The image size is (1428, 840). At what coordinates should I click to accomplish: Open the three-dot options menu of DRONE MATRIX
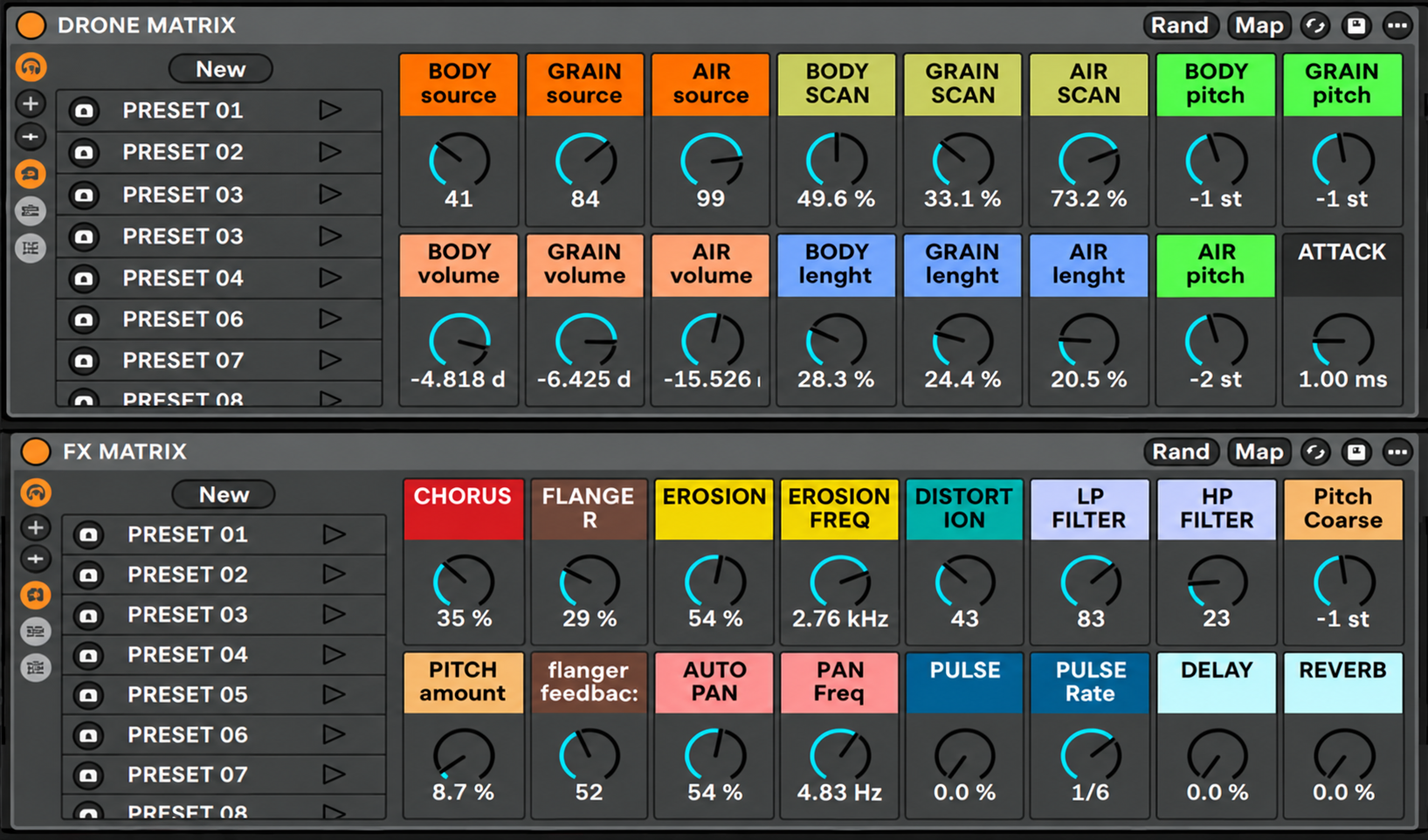pos(1397,25)
